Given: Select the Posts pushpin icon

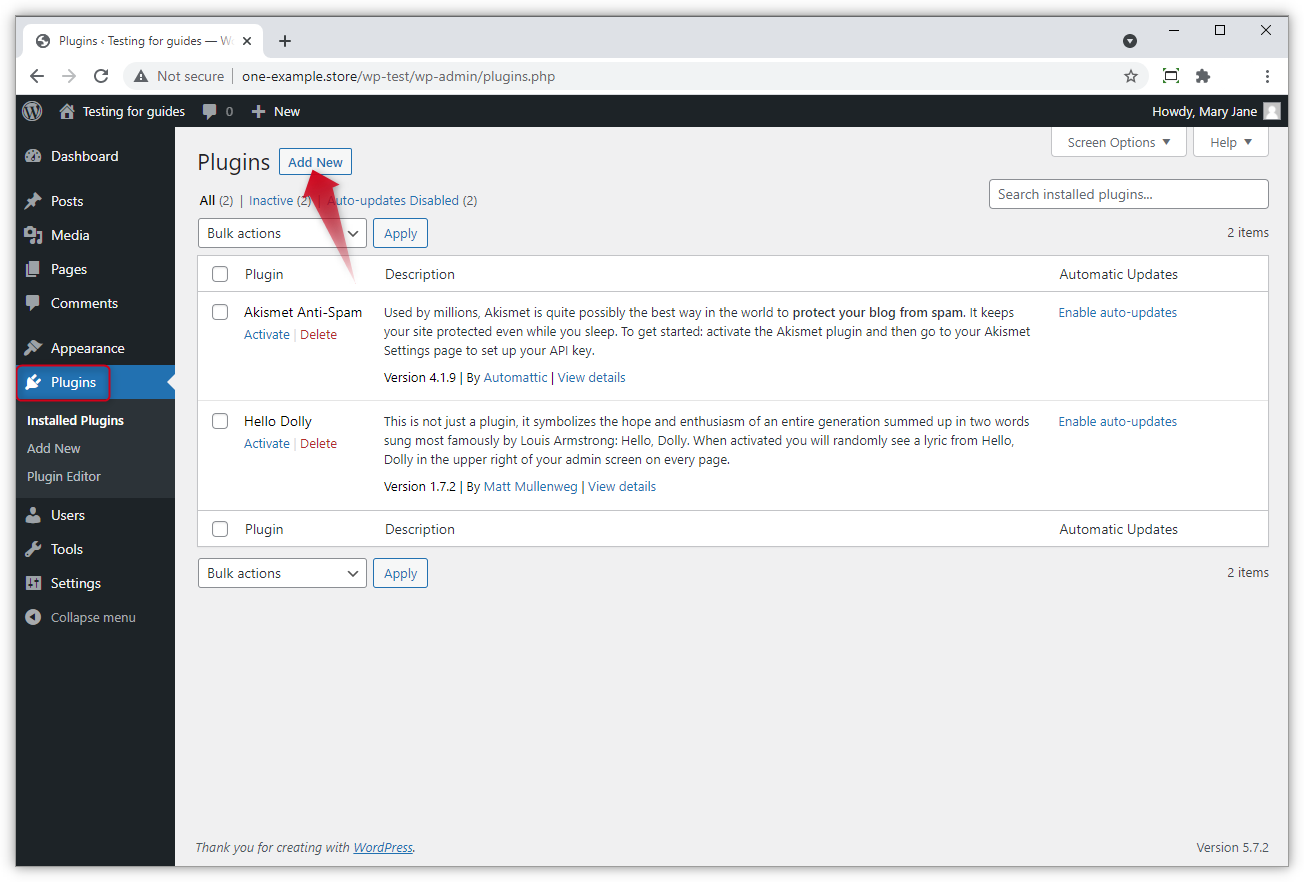Looking at the screenshot, I should pyautogui.click(x=33, y=200).
